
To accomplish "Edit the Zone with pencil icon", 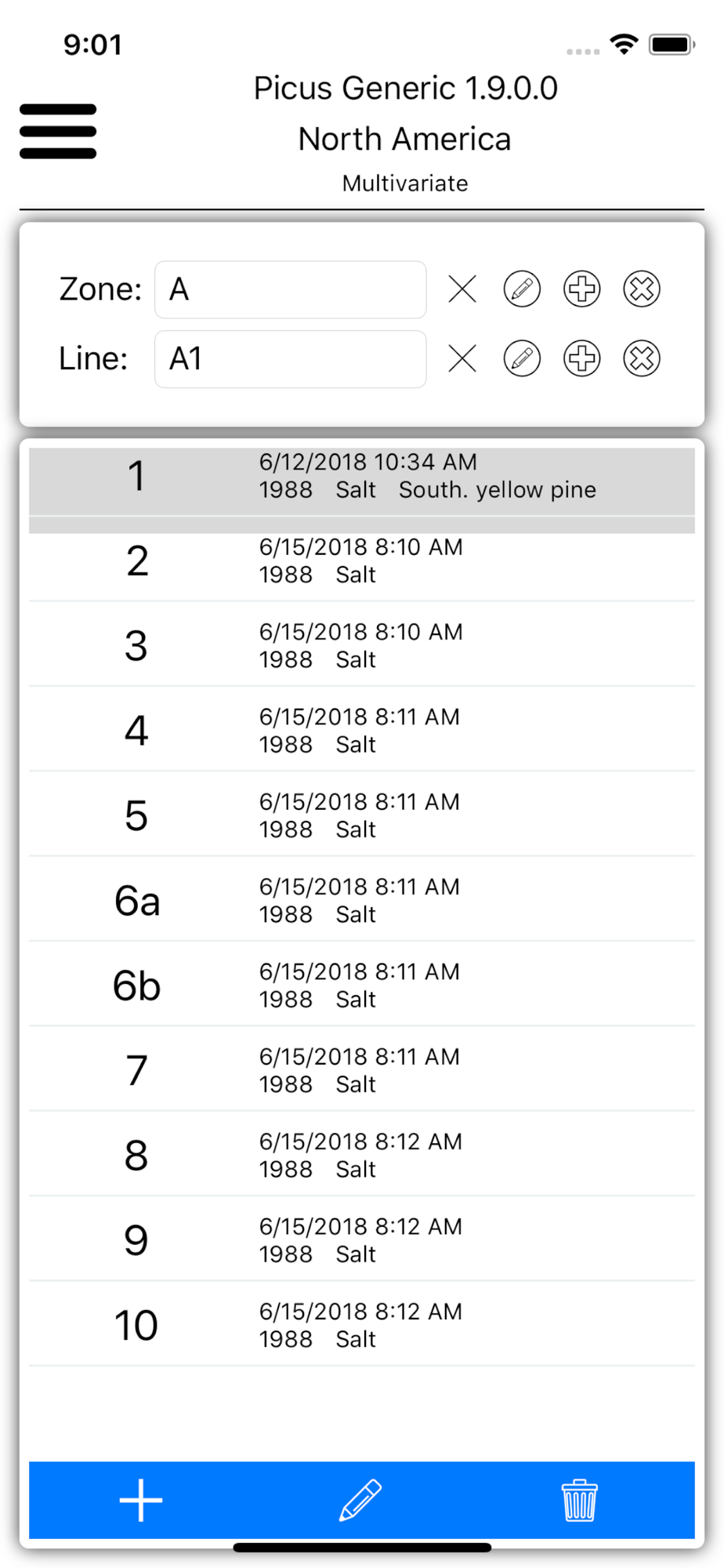I will [522, 289].
